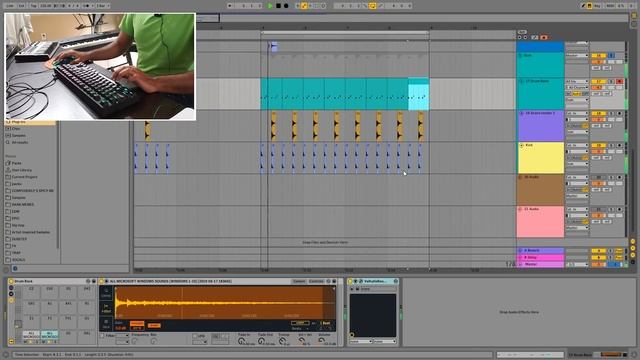Solo the Kick track

611,145
